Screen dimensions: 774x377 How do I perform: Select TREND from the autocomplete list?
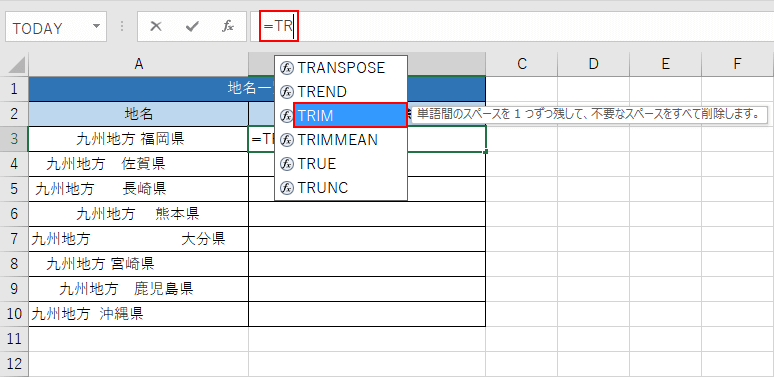(x=341, y=92)
